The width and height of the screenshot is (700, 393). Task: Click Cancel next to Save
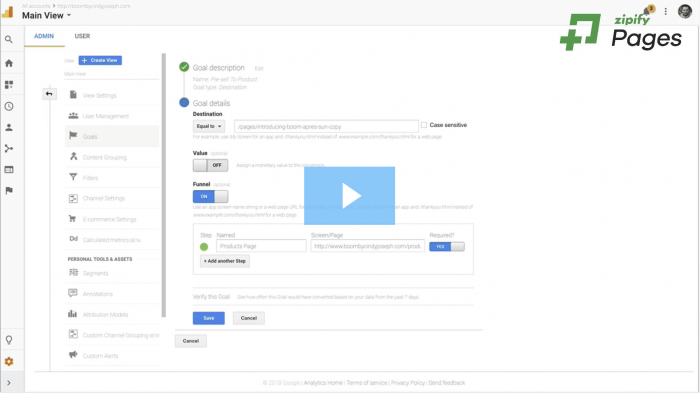click(249, 318)
